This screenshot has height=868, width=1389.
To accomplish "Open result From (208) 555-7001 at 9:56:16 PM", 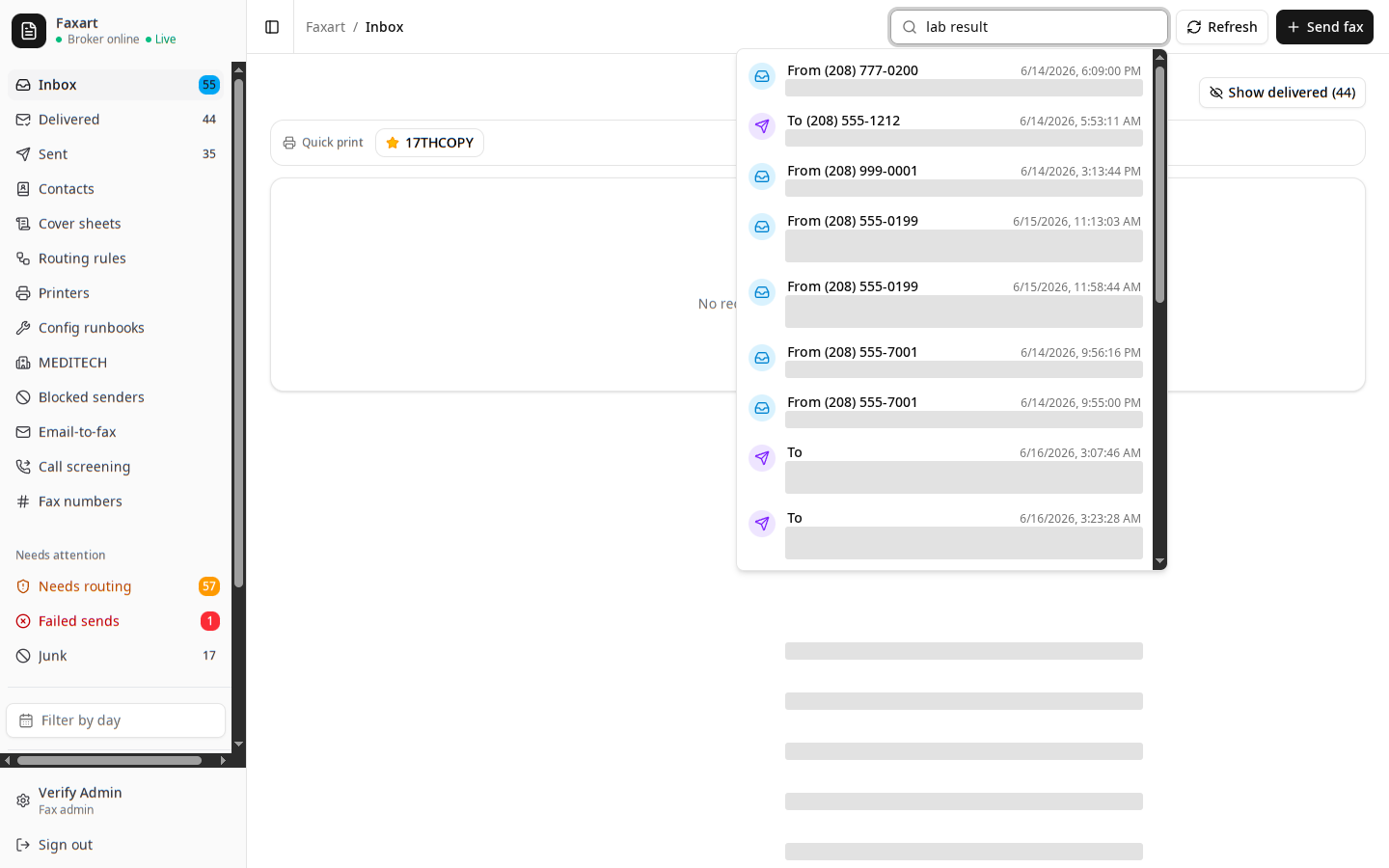I will (x=945, y=362).
